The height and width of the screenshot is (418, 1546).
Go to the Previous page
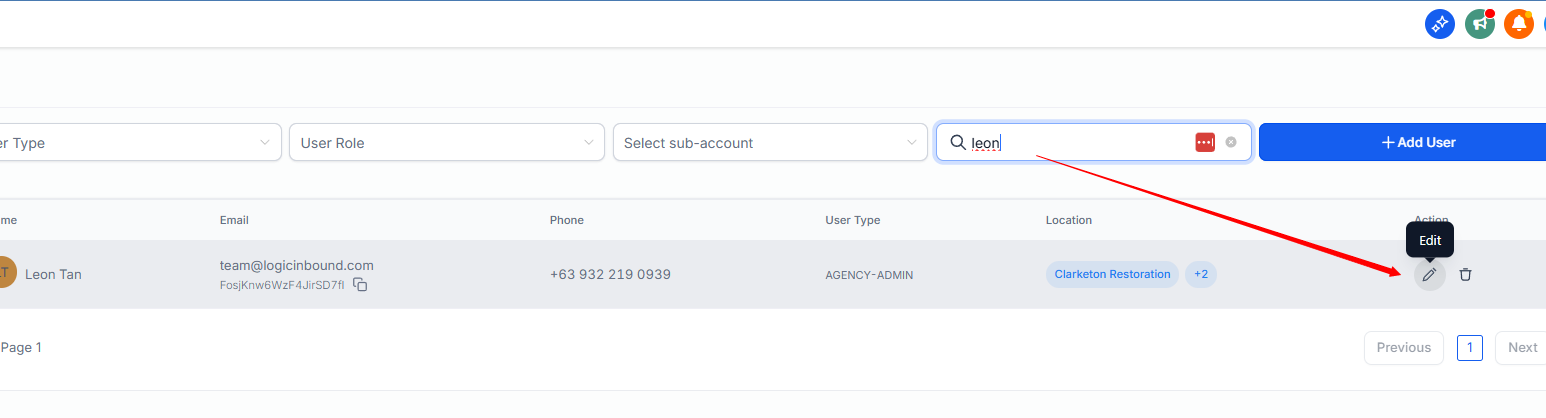(x=1403, y=347)
